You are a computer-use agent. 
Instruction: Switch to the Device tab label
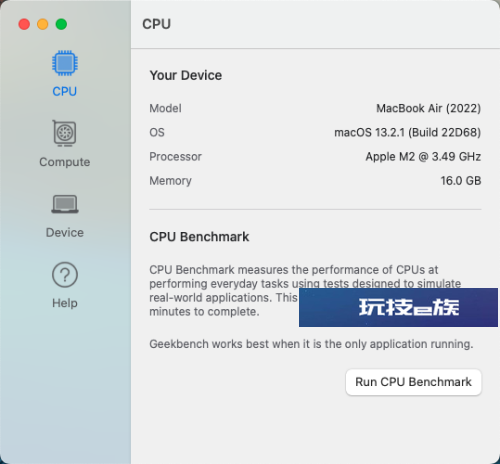point(65,232)
